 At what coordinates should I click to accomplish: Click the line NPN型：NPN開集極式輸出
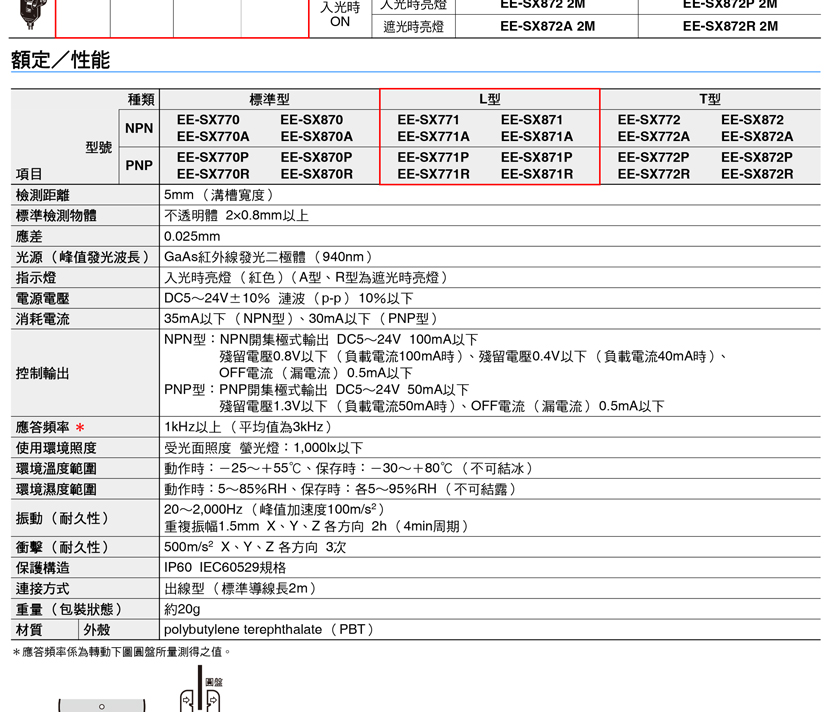tap(246, 340)
